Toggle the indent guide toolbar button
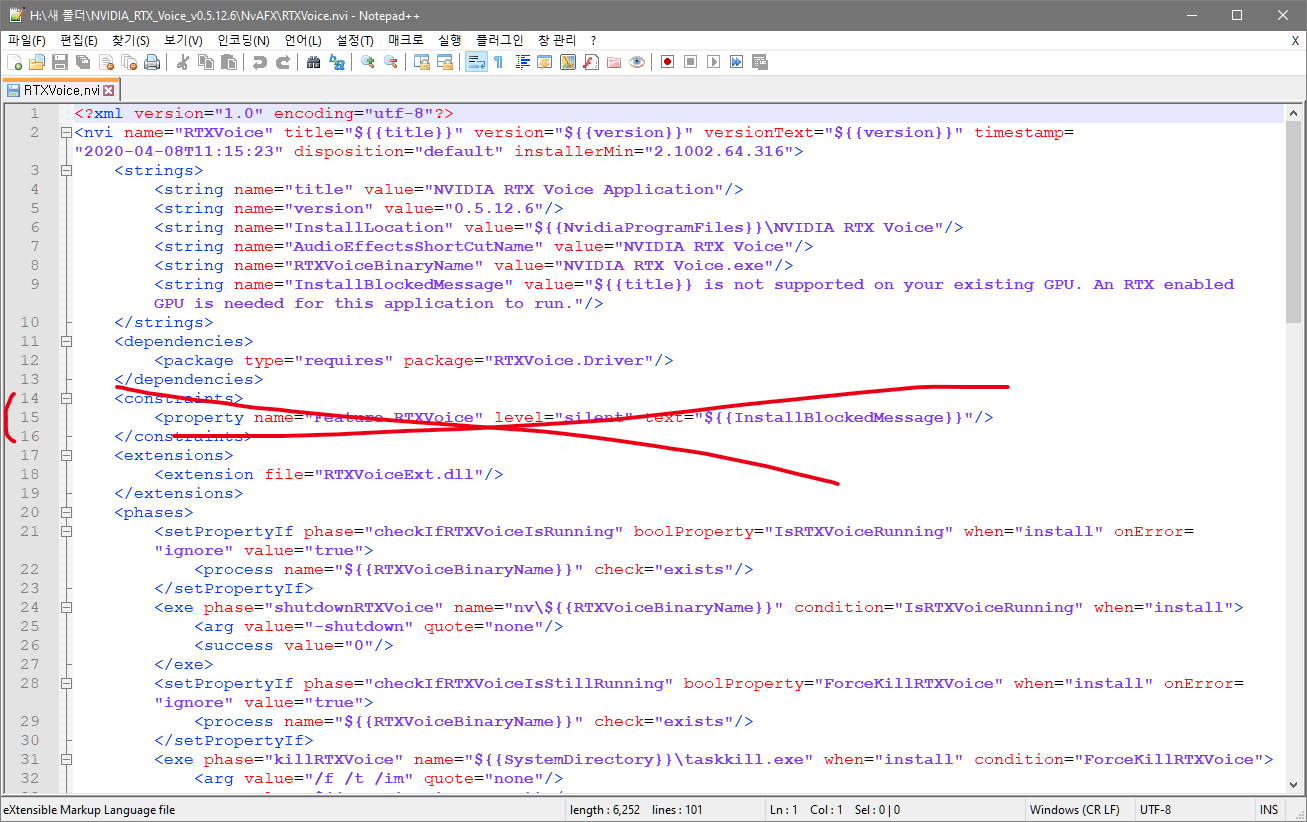1307x822 pixels. click(x=522, y=62)
